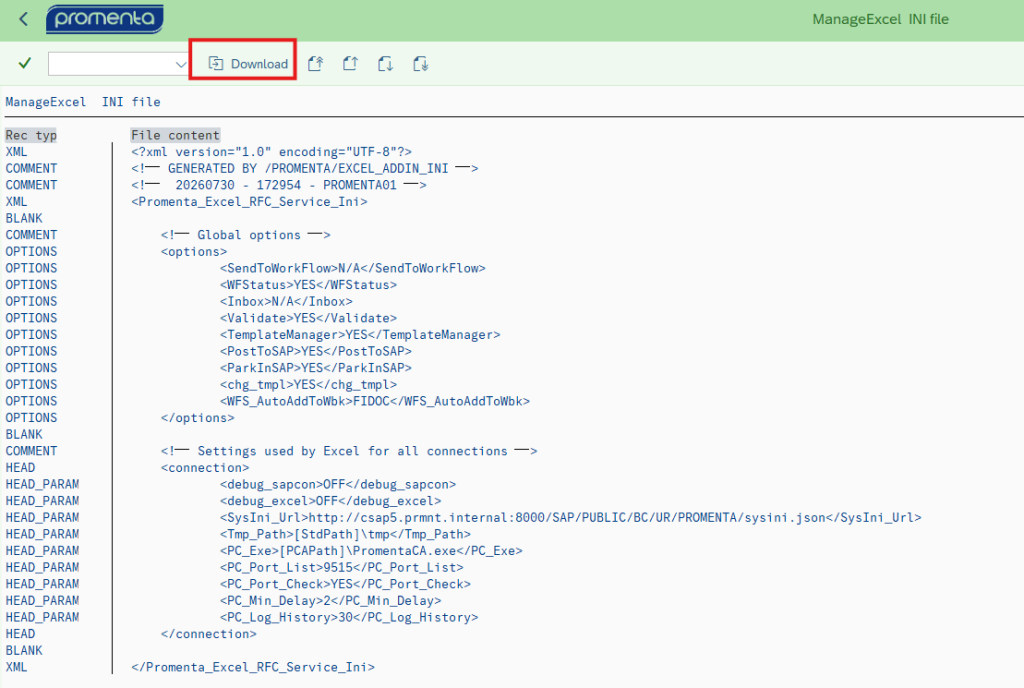Select the debug_excel OFF line
The width and height of the screenshot is (1024, 688).
click(x=330, y=501)
